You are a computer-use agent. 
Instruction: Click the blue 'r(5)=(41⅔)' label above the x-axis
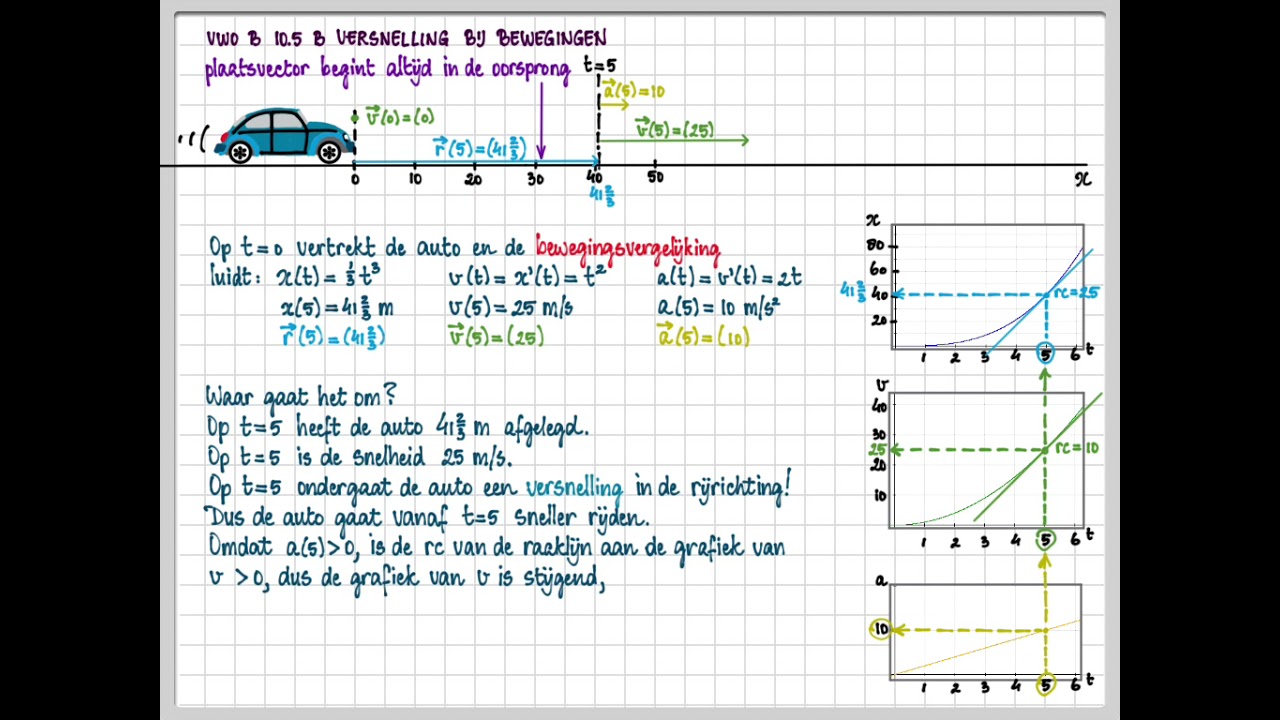click(x=480, y=148)
